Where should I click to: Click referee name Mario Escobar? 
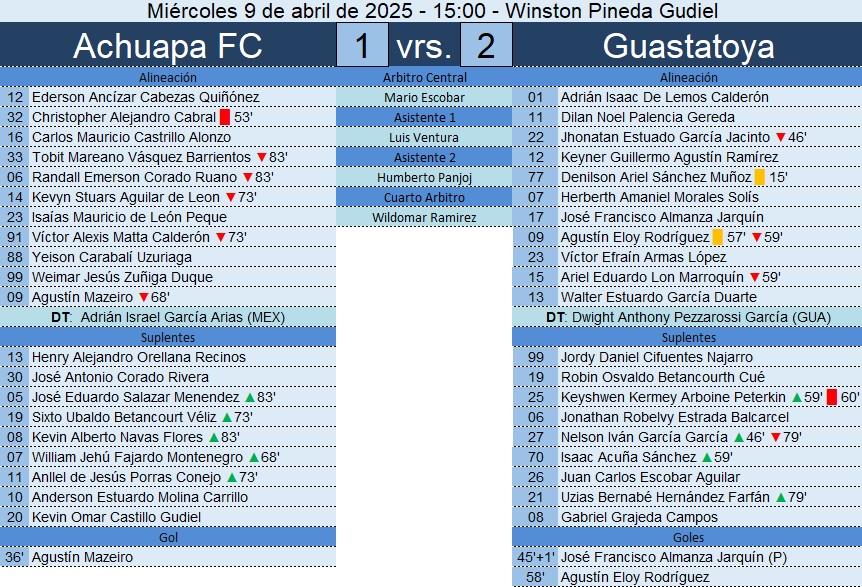pos(424,97)
